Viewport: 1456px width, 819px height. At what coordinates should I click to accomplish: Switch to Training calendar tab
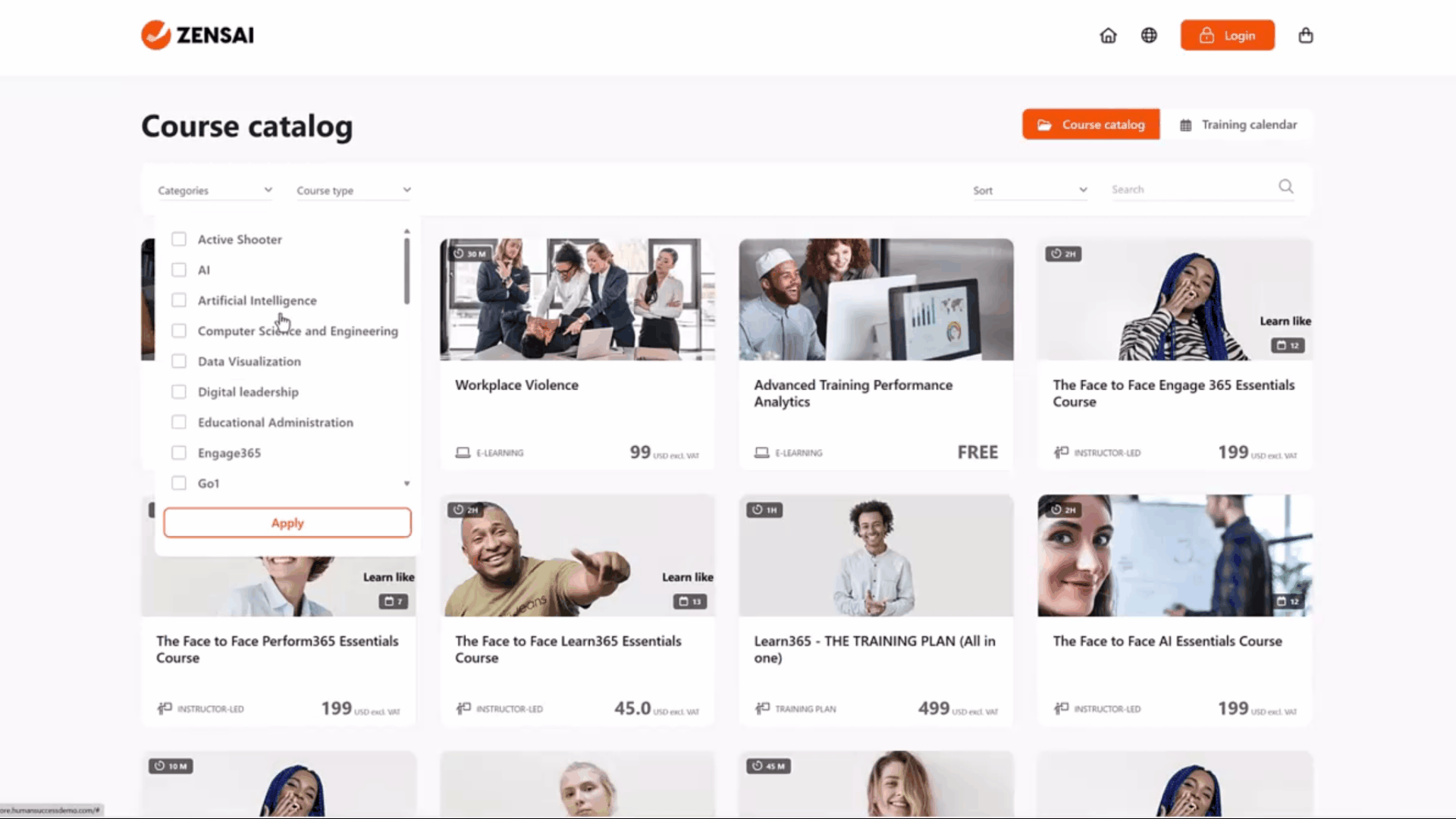(1238, 124)
